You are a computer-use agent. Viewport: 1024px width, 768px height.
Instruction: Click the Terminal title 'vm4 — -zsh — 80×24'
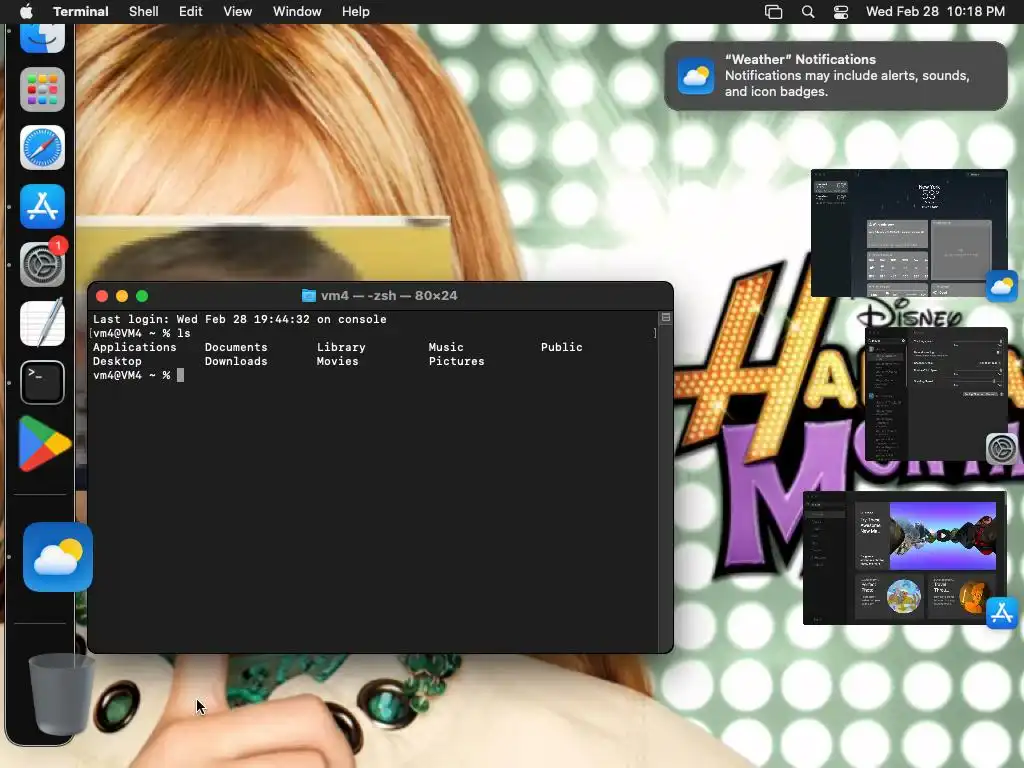coord(389,296)
